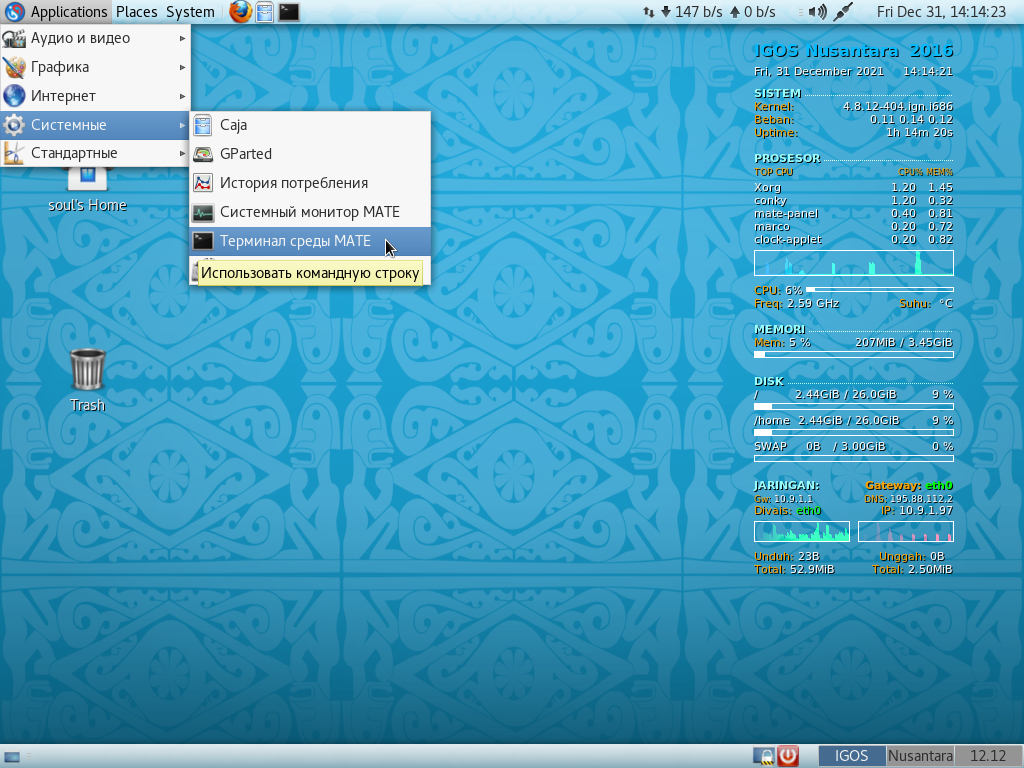The image size is (1024, 768).
Task: Click the Аудио и видео category icon
Action: pyautogui.click(x=14, y=39)
